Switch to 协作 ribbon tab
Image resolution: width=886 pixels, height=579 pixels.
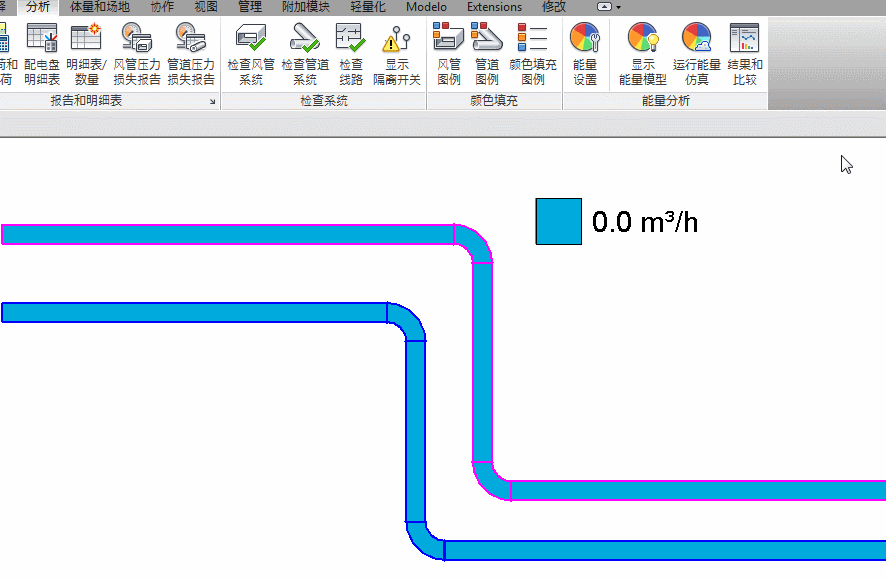pos(162,7)
